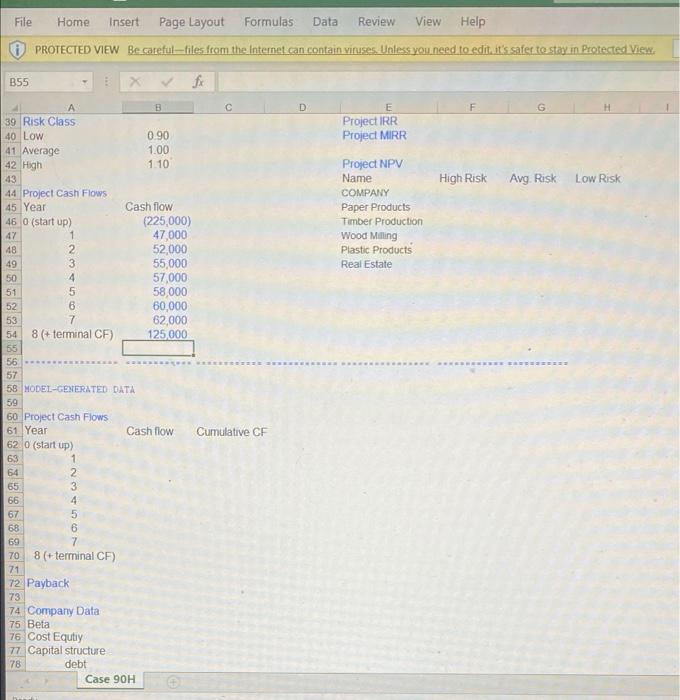Click the New Sheet plus icon
Image resolution: width=680 pixels, height=700 pixels.
(173, 682)
